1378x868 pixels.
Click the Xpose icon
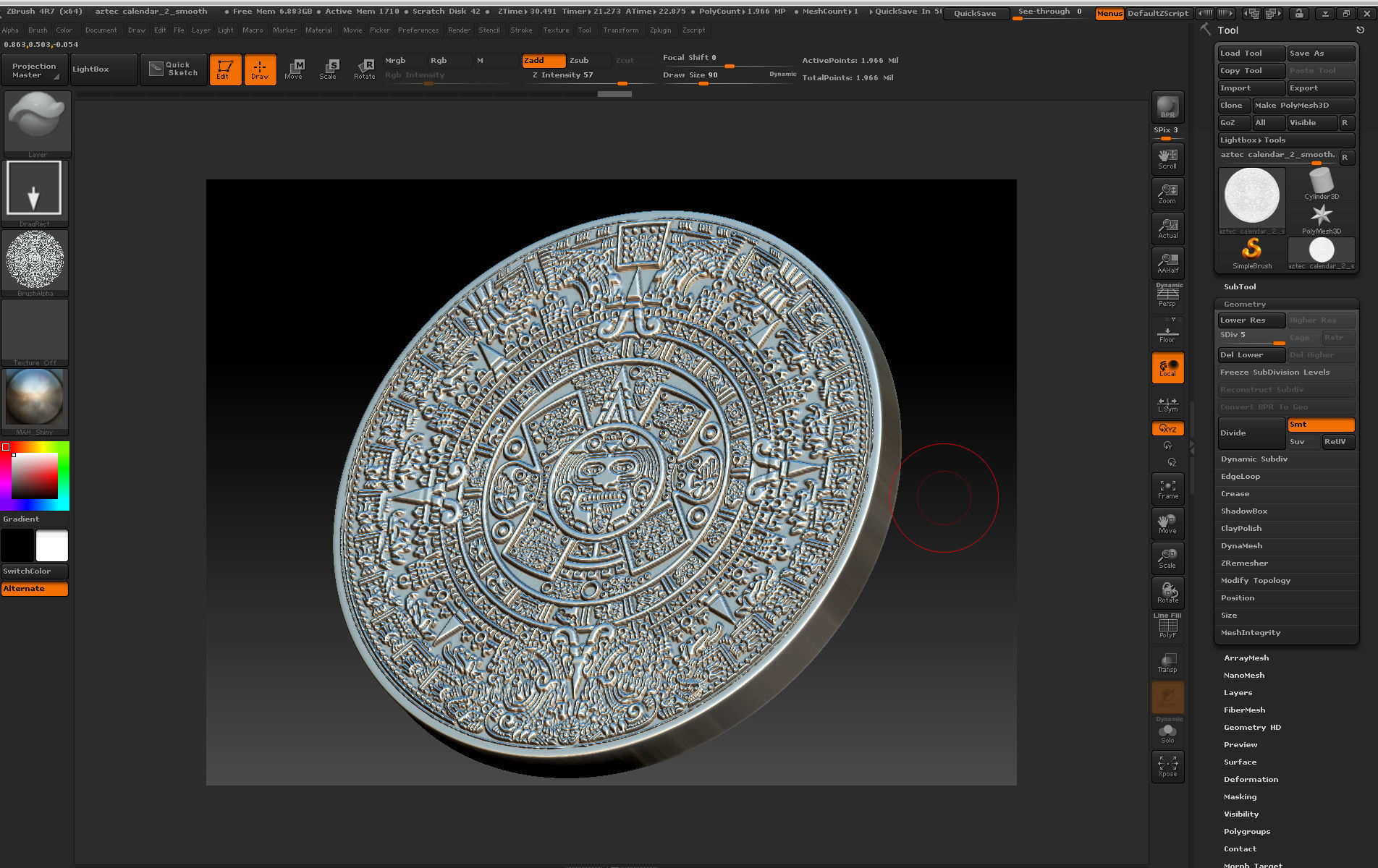1167,767
